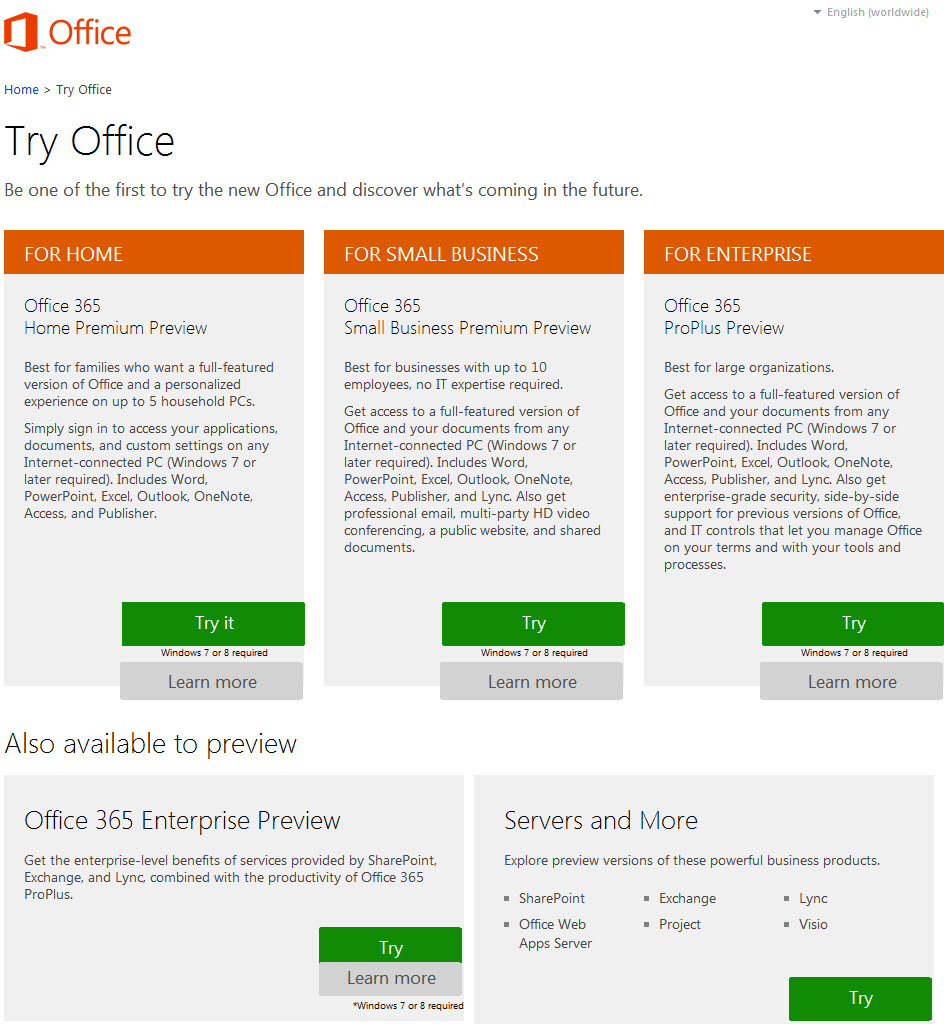
Task: Click the Office logo icon
Action: click(x=20, y=32)
